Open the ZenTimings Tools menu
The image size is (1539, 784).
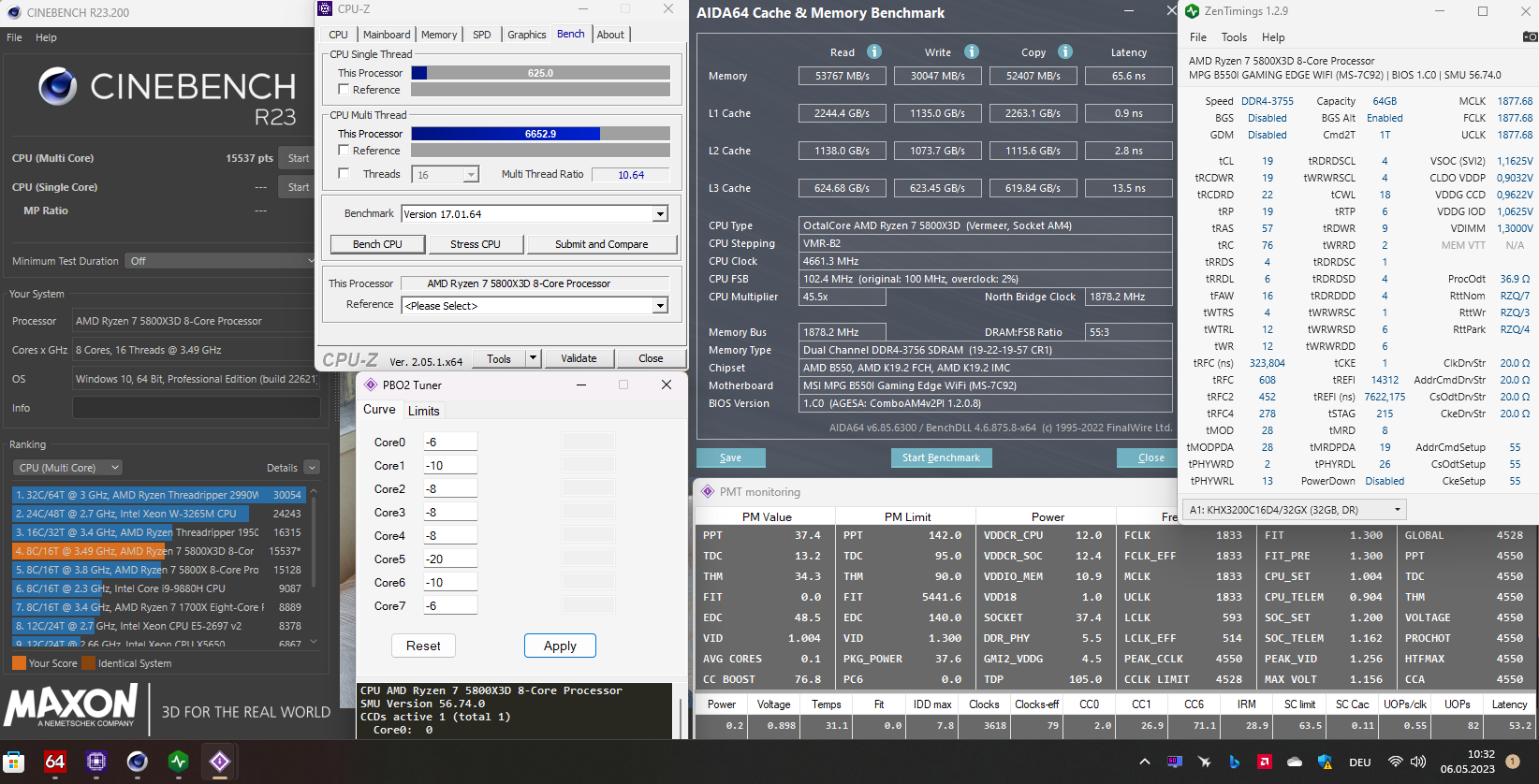click(1234, 37)
